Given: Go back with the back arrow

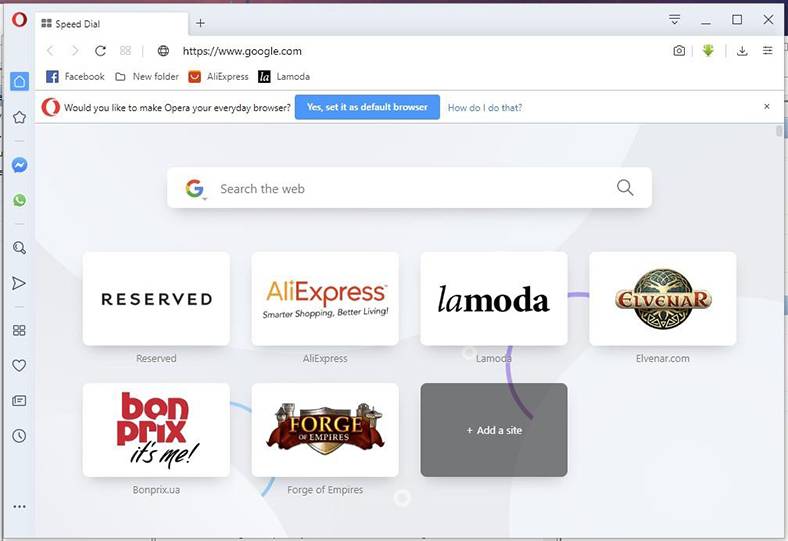Looking at the screenshot, I should pos(50,51).
